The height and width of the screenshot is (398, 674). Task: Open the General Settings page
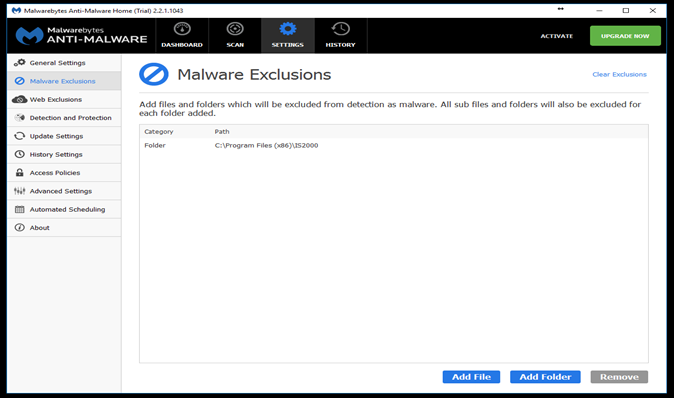pyautogui.click(x=57, y=63)
